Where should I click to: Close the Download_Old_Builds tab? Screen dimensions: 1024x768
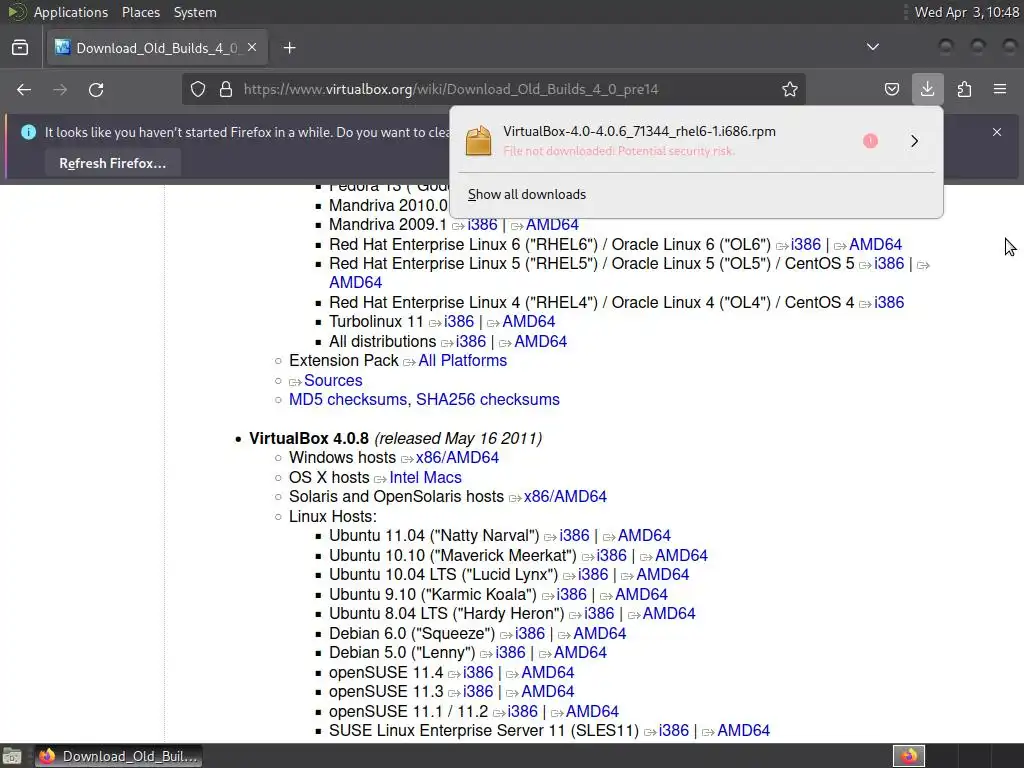point(252,48)
